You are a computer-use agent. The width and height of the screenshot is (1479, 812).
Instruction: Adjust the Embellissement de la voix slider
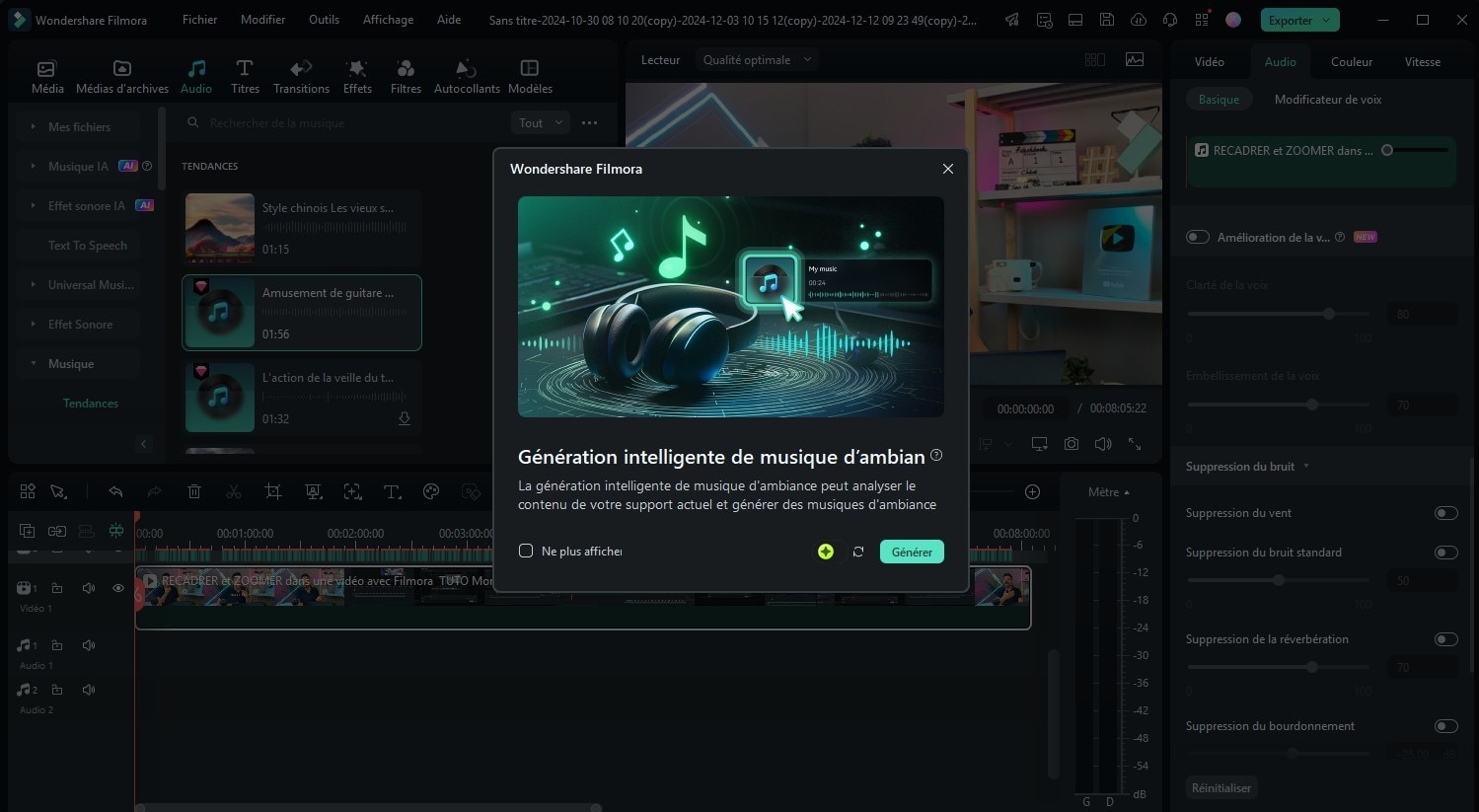(1279, 405)
